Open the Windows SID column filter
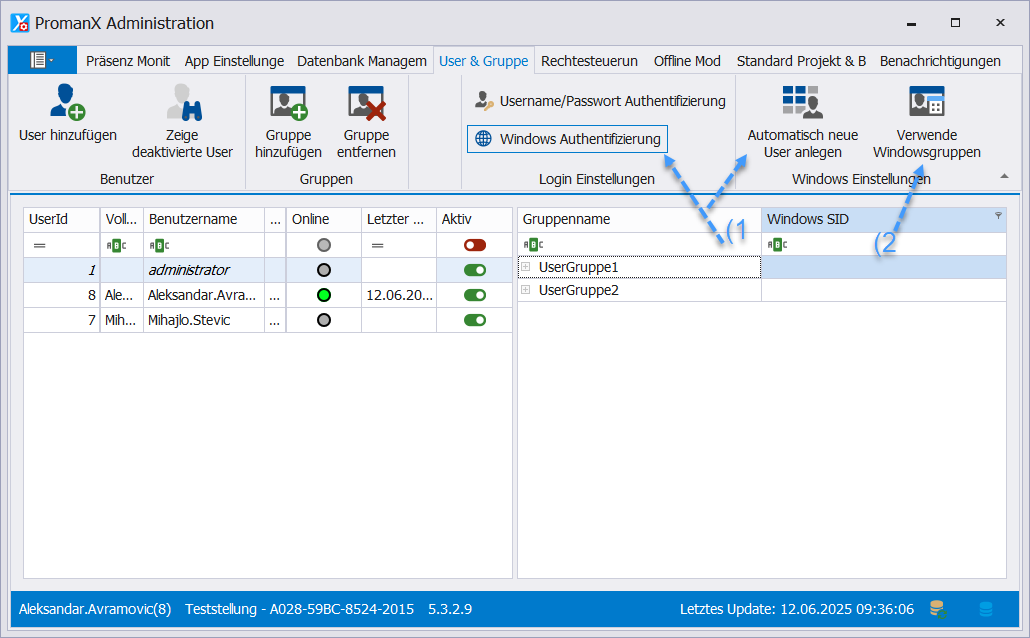 998,216
